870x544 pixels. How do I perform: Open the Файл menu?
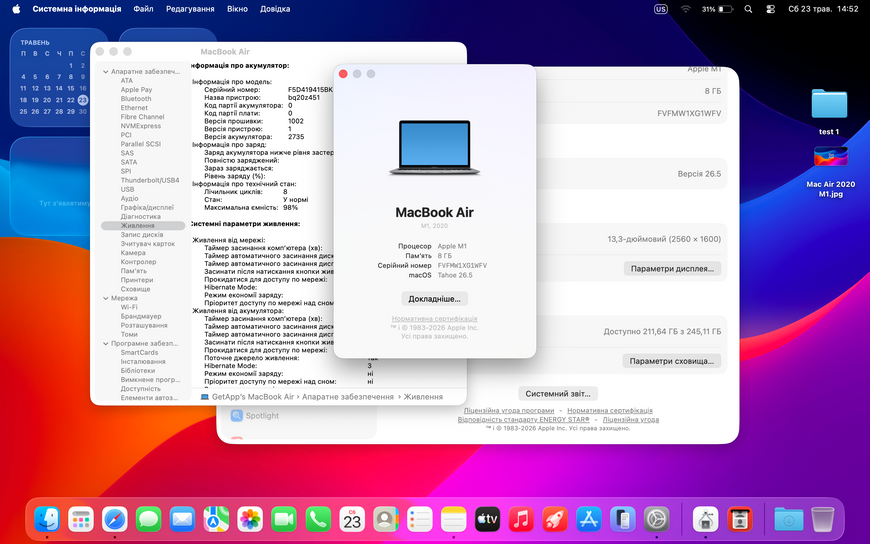[x=143, y=9]
